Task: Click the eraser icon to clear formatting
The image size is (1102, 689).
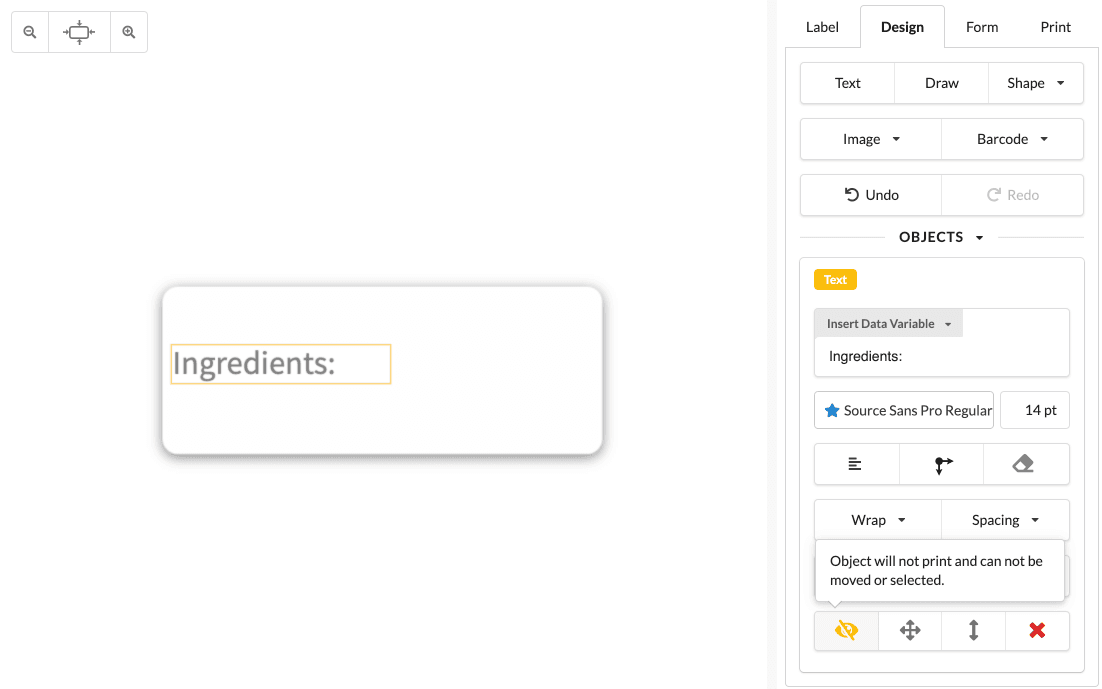Action: [1025, 464]
